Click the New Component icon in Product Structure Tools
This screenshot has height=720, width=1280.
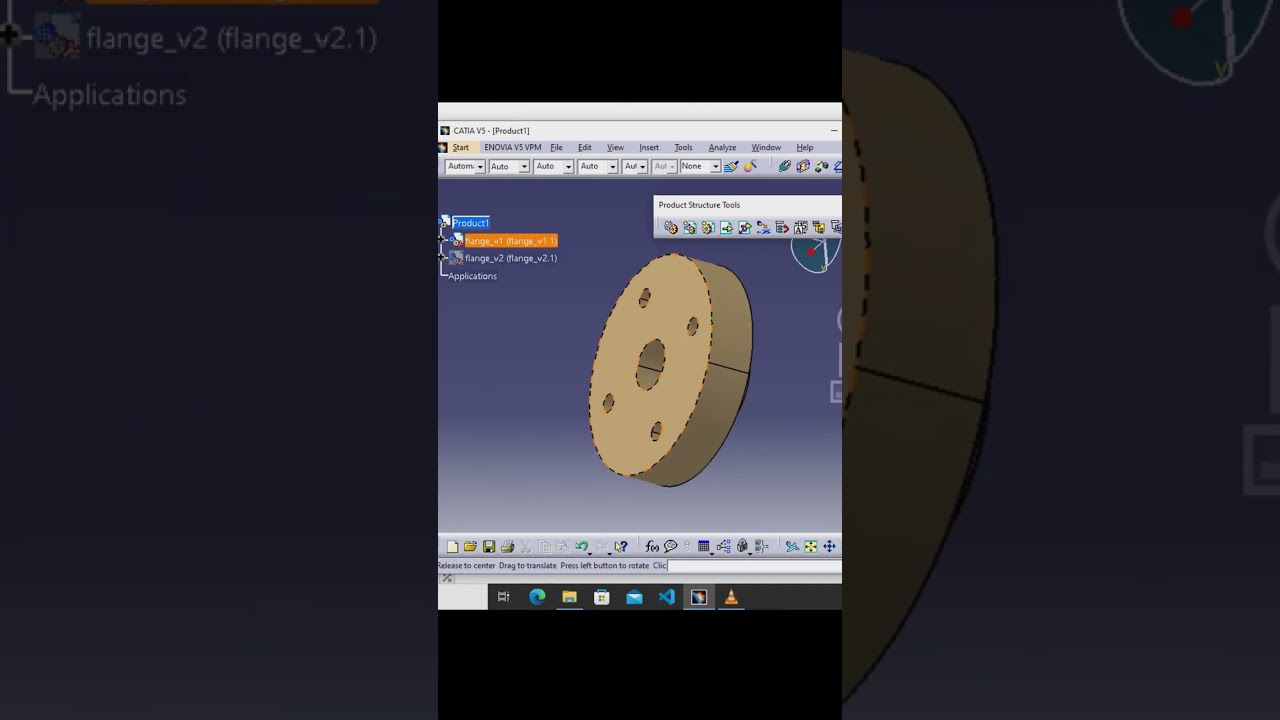[x=671, y=228]
